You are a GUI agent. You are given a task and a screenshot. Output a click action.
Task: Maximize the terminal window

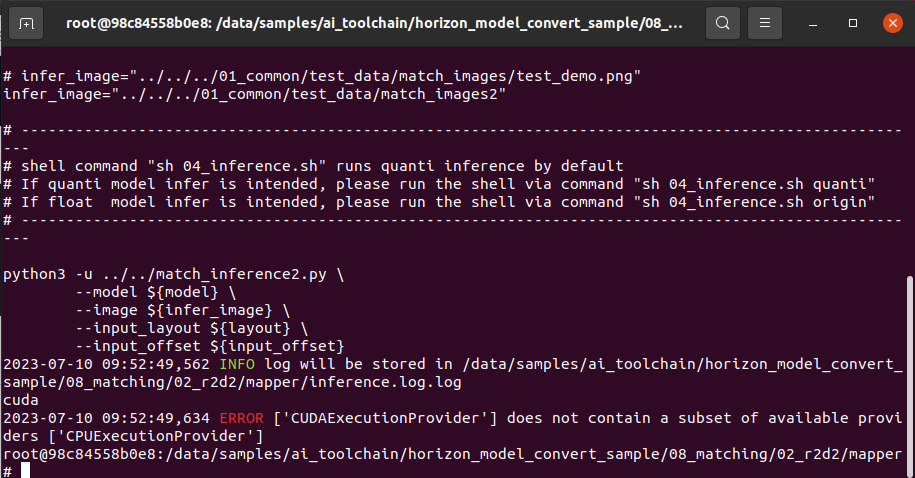853,22
